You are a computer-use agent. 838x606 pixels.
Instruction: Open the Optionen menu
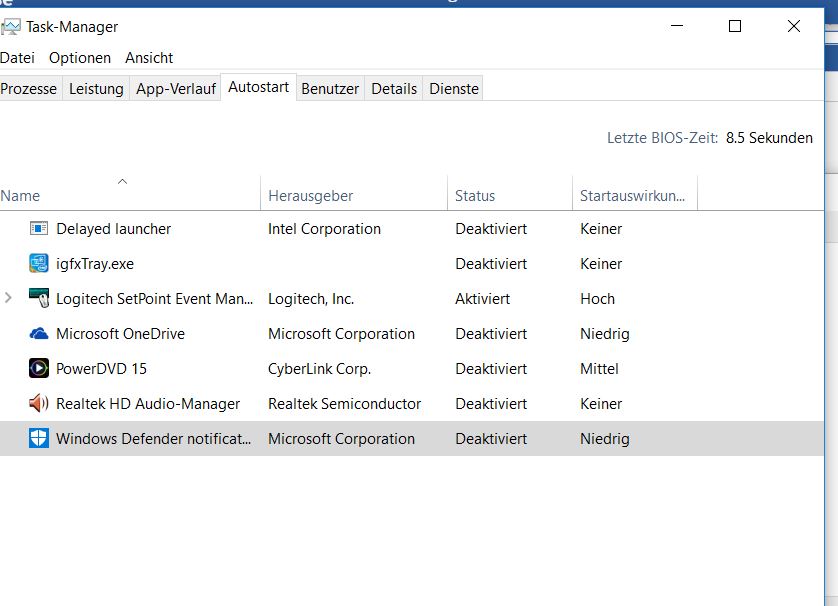coord(80,58)
